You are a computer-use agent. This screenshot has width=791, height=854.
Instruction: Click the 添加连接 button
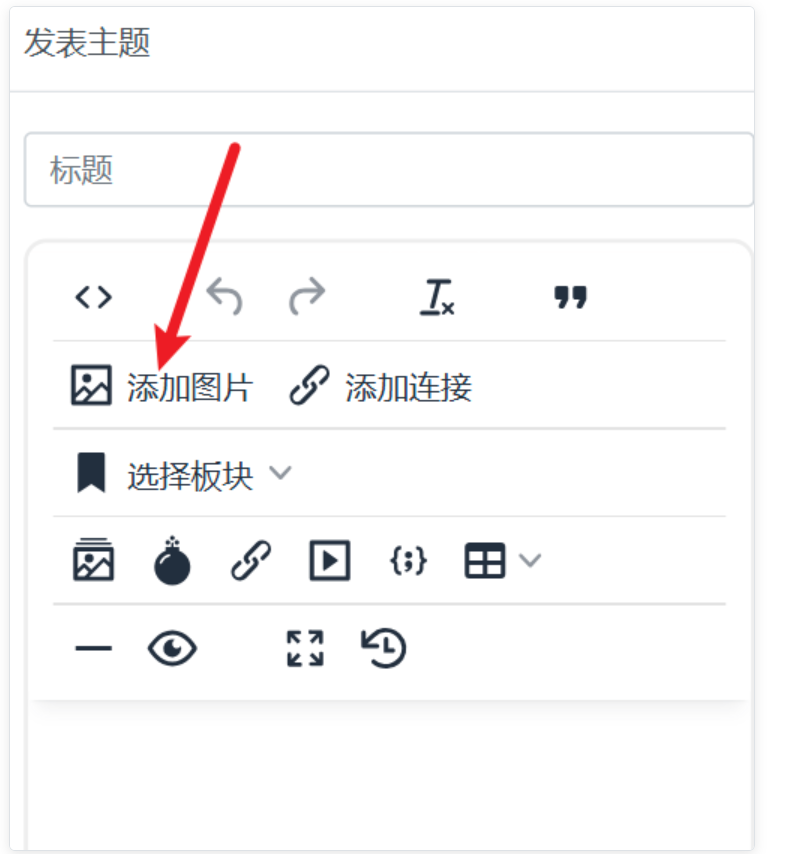(x=380, y=386)
